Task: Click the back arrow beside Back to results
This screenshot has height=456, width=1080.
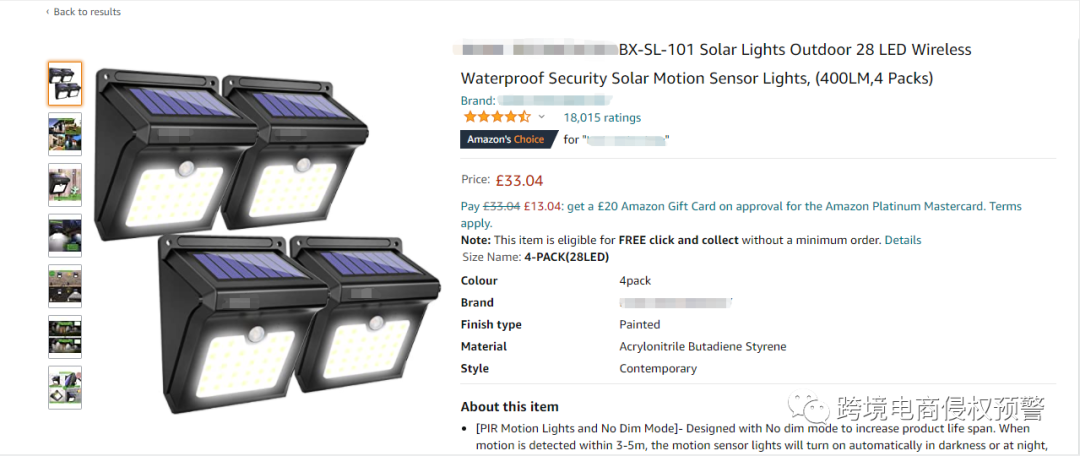Action: [x=47, y=12]
